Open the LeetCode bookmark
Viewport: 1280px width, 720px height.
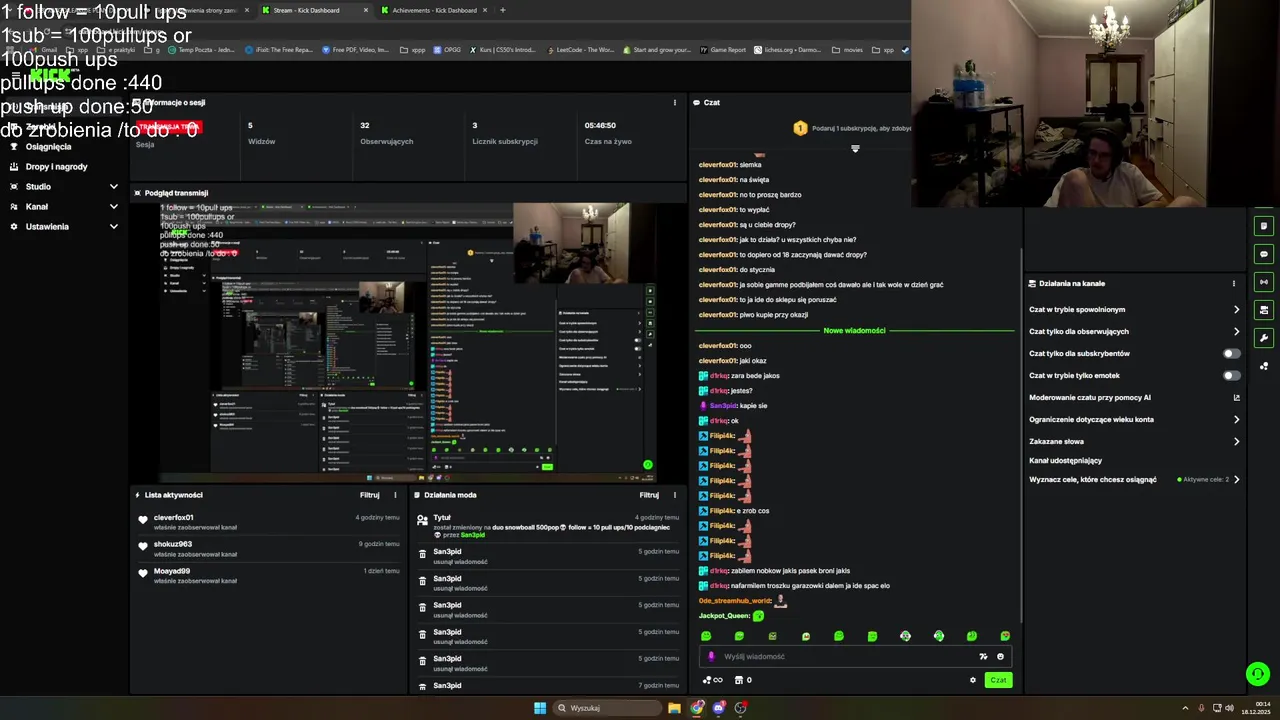[579, 49]
